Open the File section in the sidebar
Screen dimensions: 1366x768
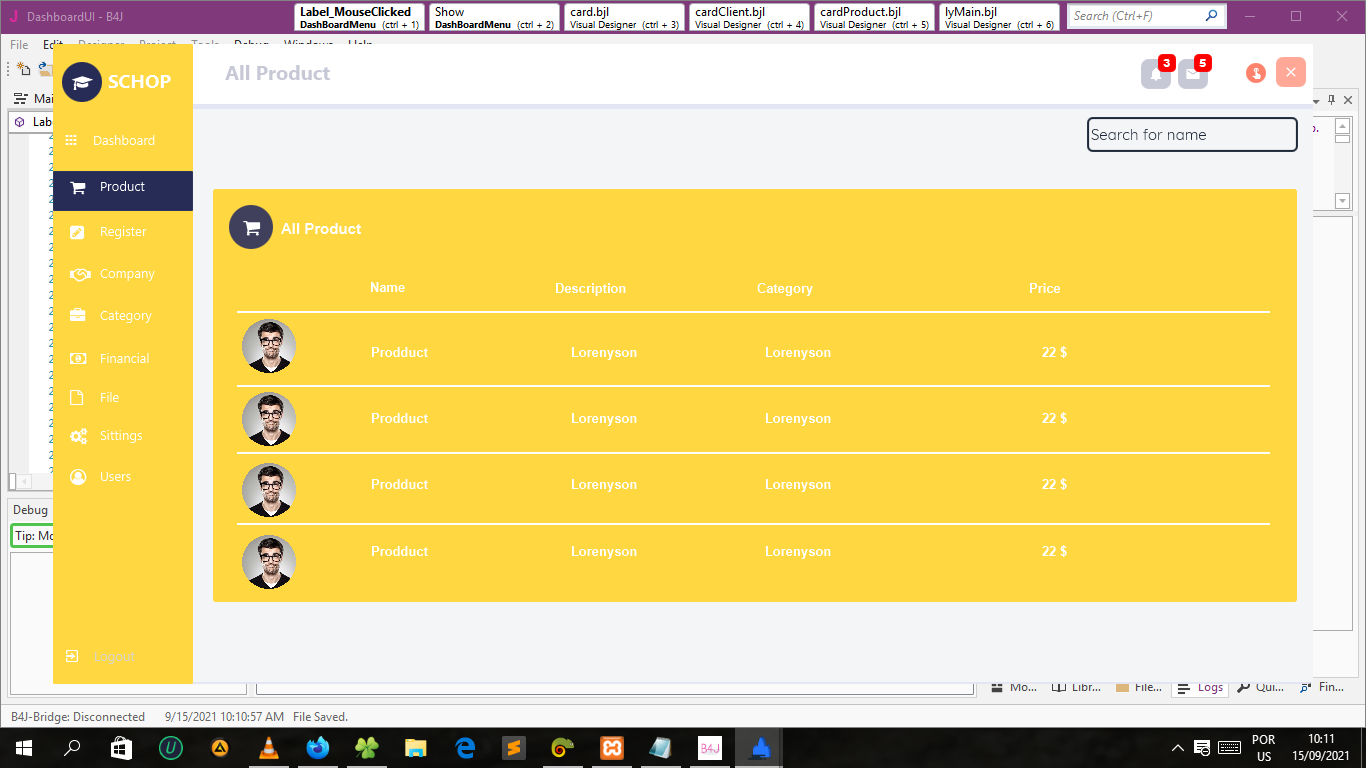[95, 398]
